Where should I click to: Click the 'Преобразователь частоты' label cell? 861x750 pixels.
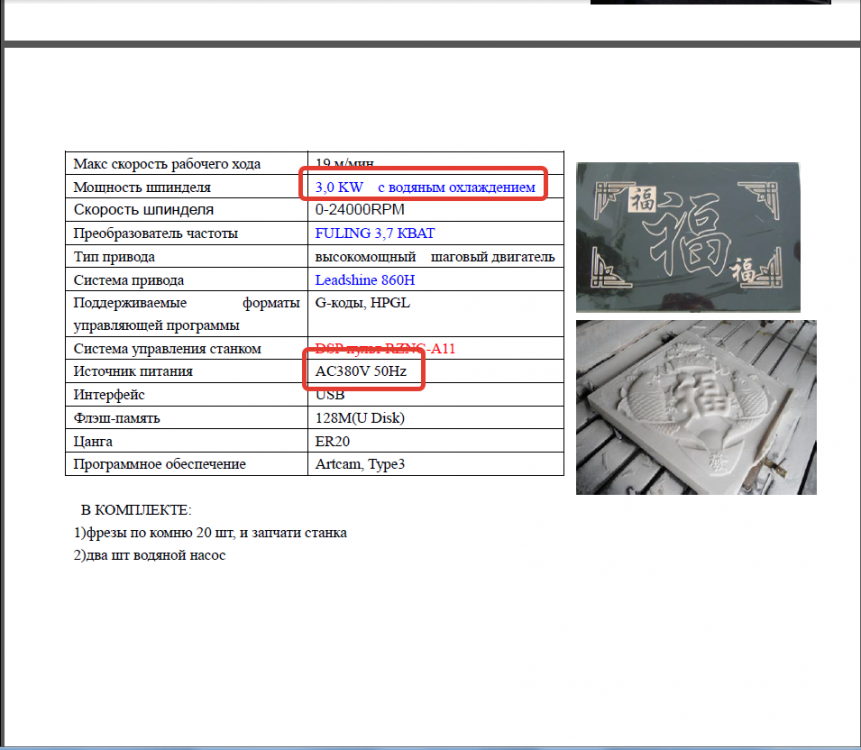tap(156, 233)
